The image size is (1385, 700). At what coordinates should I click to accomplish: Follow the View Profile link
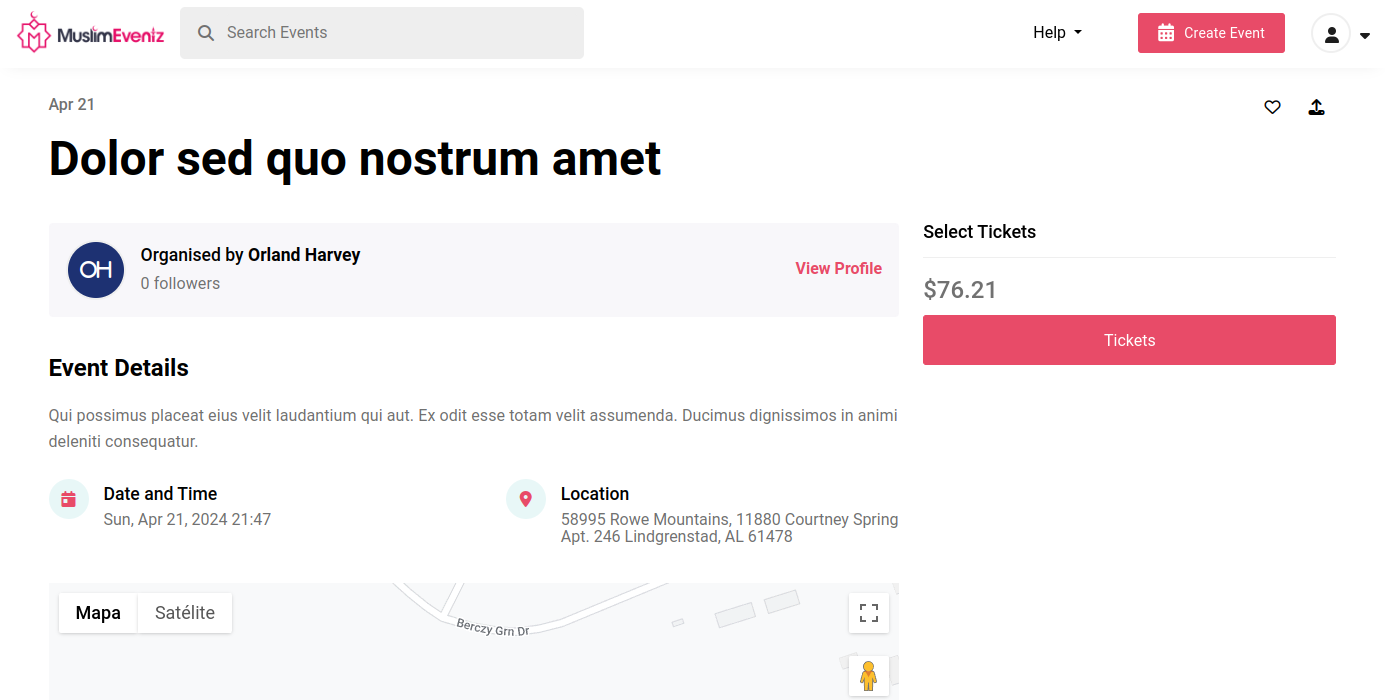pyautogui.click(x=838, y=268)
